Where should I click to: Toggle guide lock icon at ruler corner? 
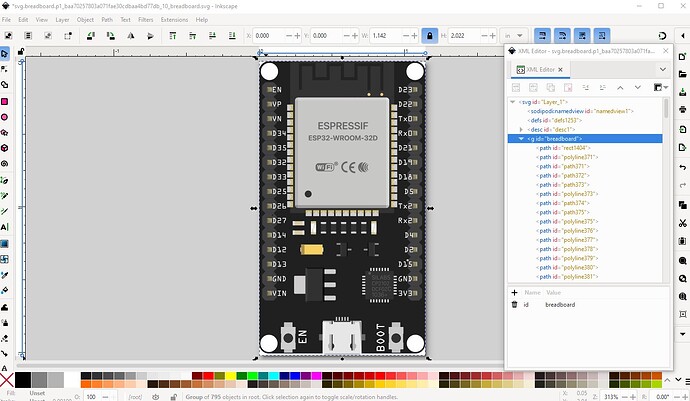coord(20,52)
